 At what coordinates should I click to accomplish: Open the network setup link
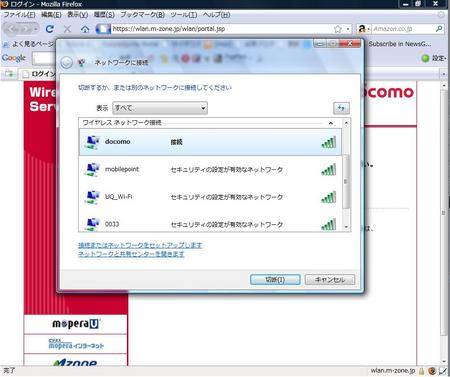pyautogui.click(x=140, y=245)
